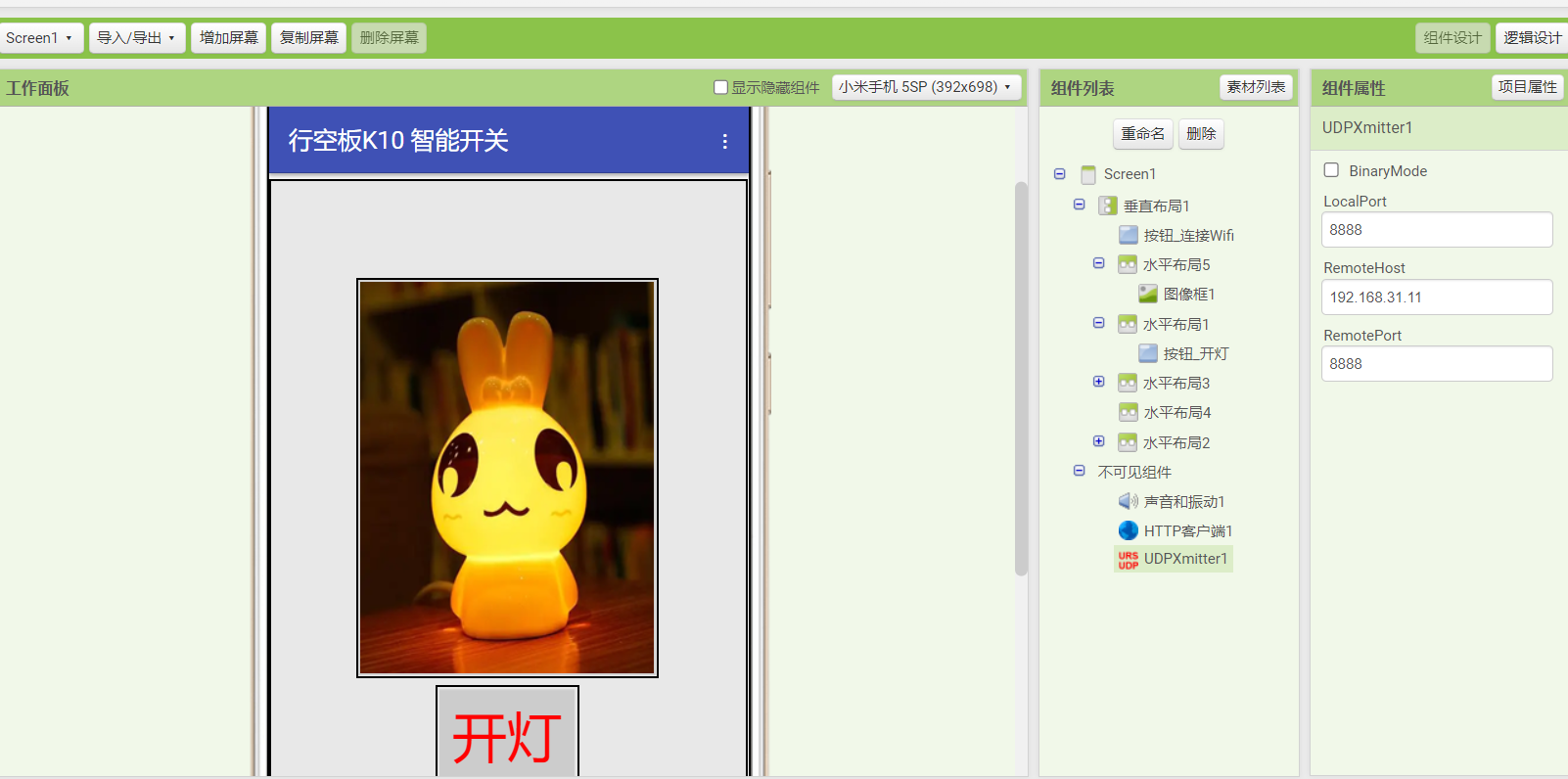Click the 水平布局2 layout icon
The image size is (1568, 779).
(1128, 442)
